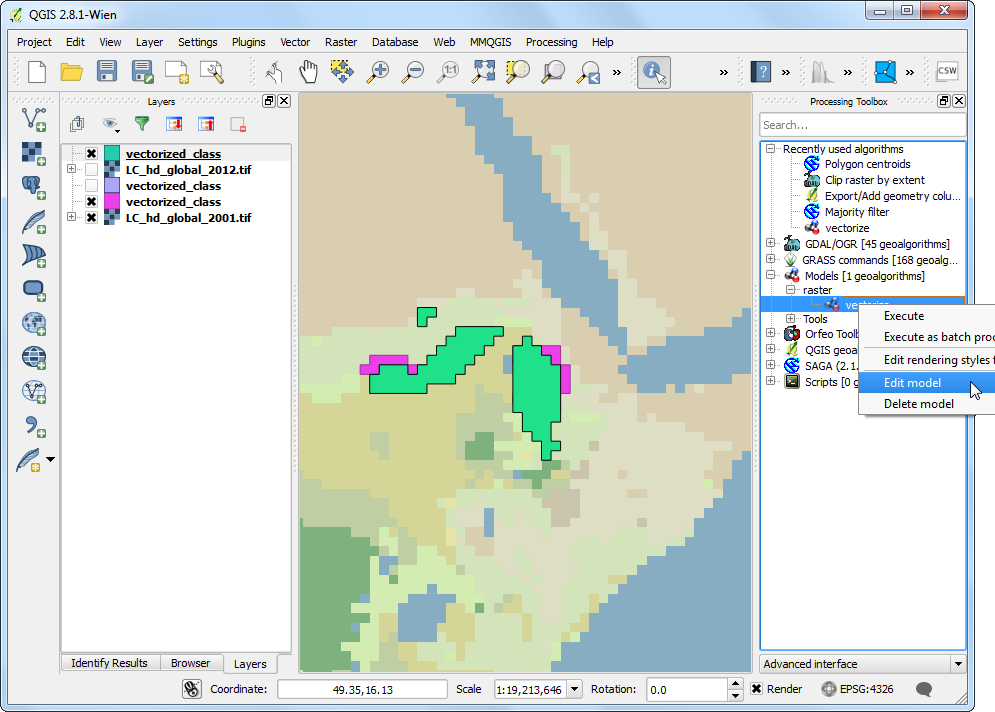
Task: Click green swatch of top vectorized_class
Action: (x=112, y=154)
